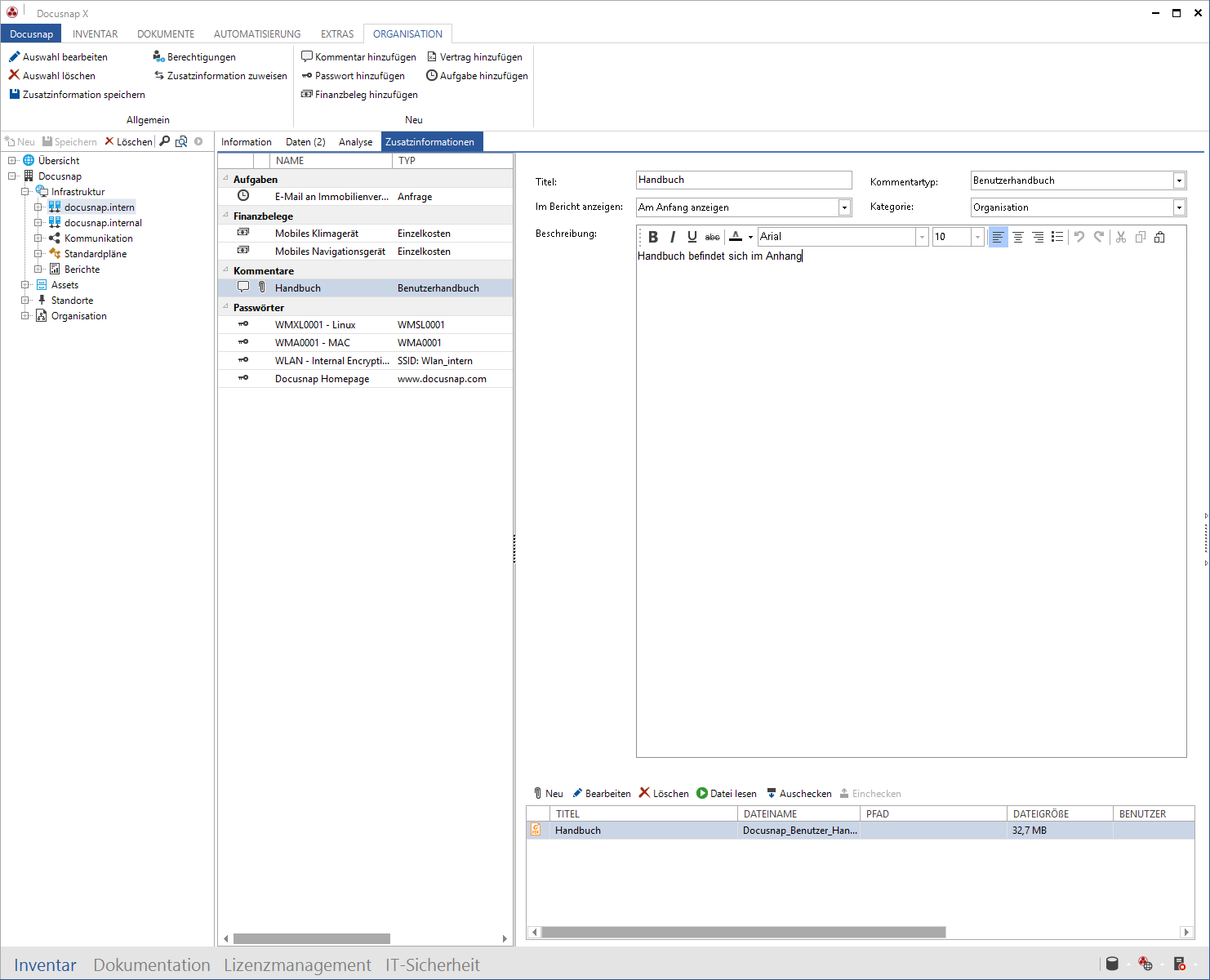Screen dimensions: 1210x980
Task: Click Aufgabe hinzufügen
Action: point(477,76)
